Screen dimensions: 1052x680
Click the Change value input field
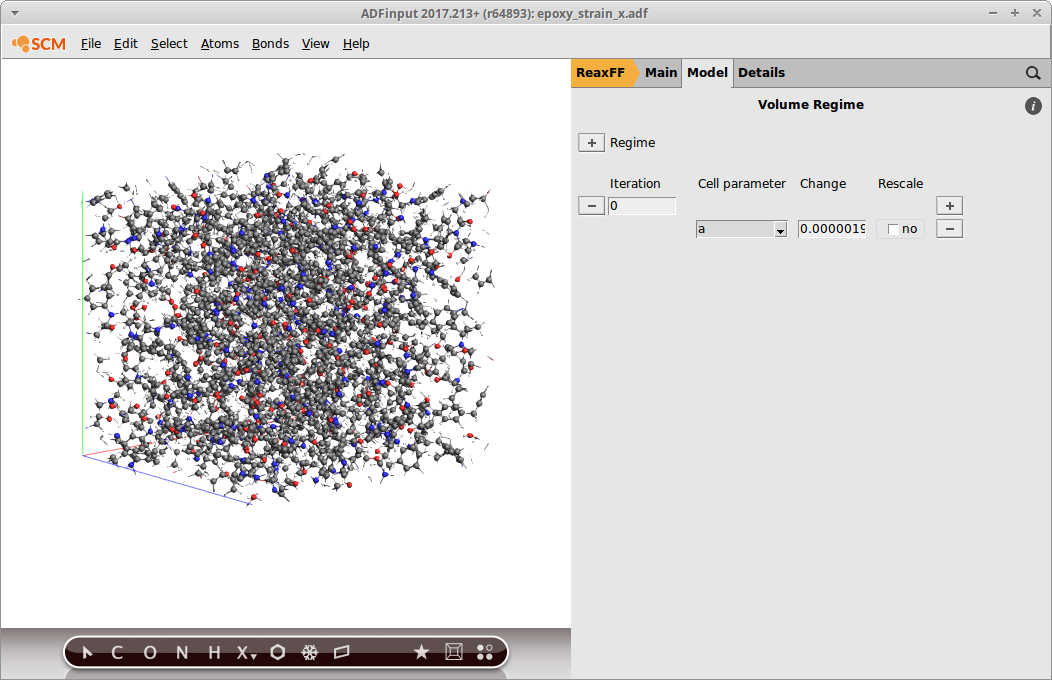832,230
